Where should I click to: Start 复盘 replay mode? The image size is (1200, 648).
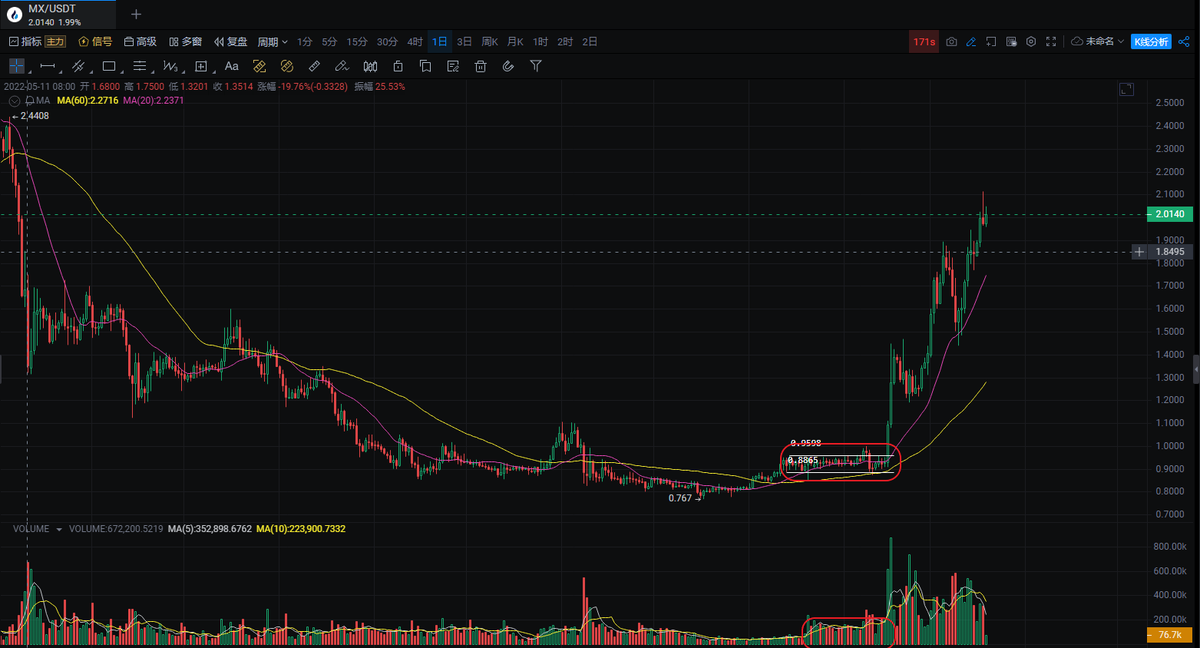231,42
